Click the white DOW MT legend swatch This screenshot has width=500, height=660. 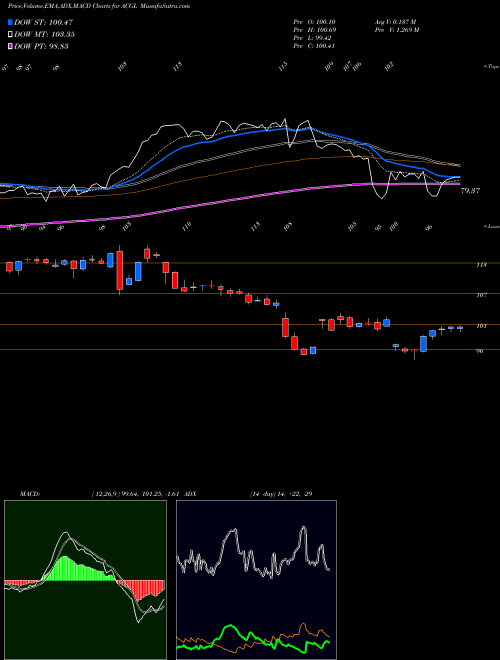pyautogui.click(x=10, y=34)
